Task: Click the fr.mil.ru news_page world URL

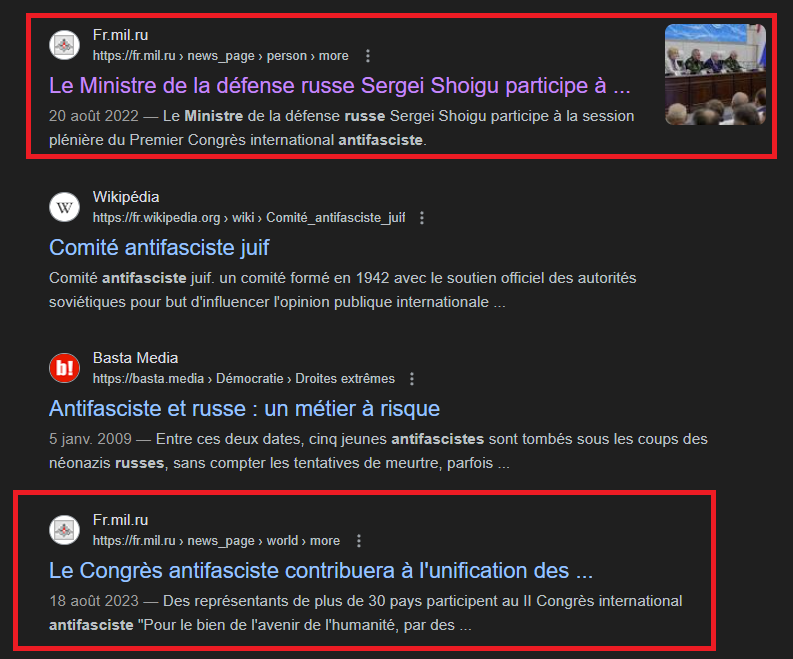Action: (216, 541)
